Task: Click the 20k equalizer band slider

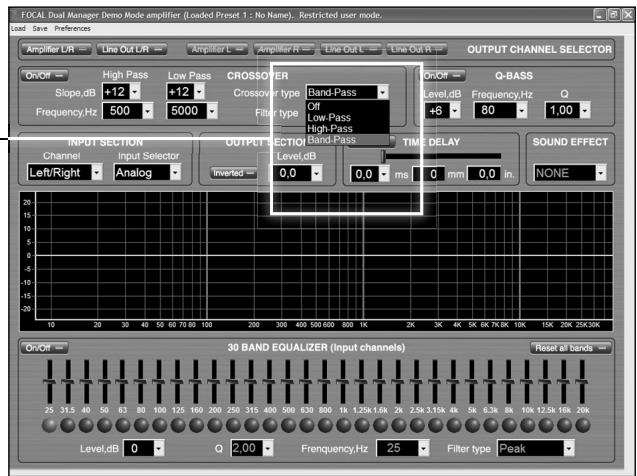Action: pos(582,382)
